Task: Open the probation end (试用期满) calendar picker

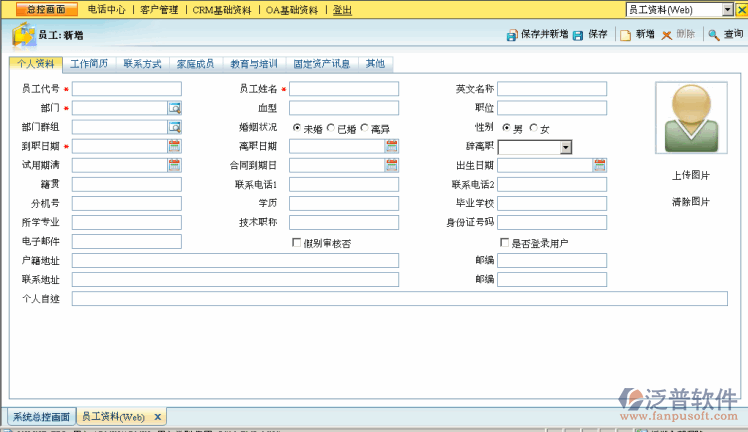Action: 175,165
